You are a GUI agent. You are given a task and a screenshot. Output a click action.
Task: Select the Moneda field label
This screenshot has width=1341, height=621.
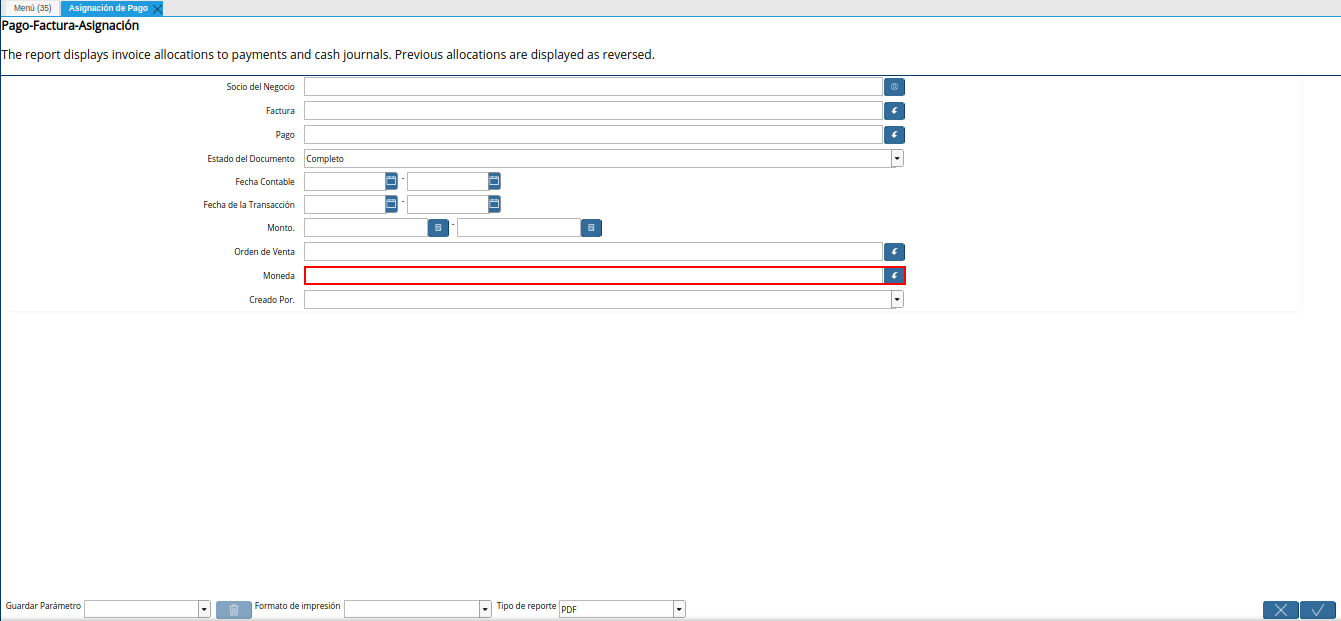[278, 276]
